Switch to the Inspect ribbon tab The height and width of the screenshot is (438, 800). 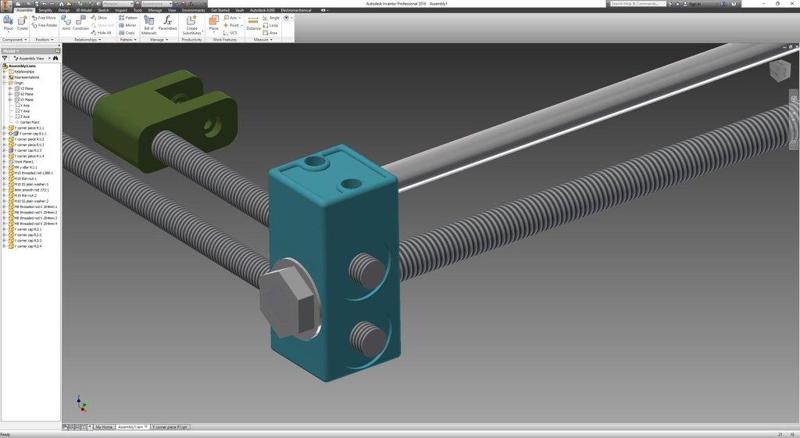121,10
